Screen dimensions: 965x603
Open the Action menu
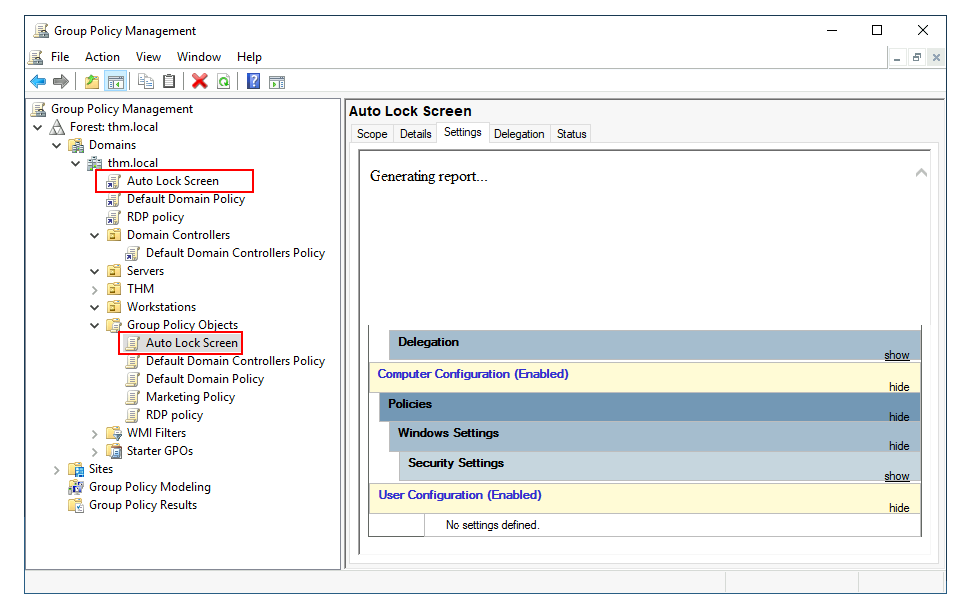102,57
